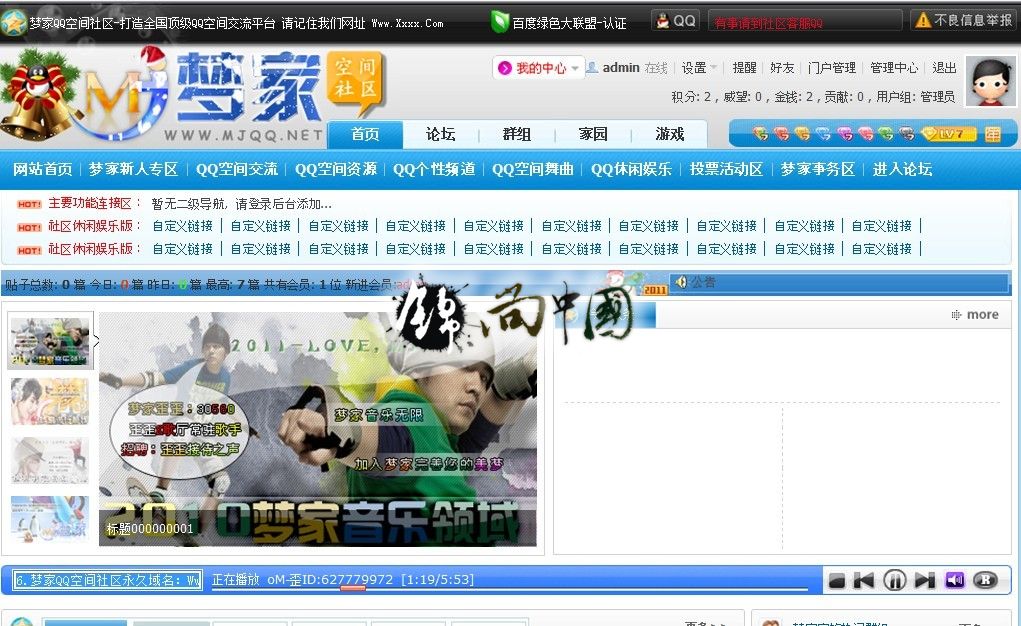Open 梦家新人专区 navigation item
Image resolution: width=1021 pixels, height=626 pixels.
pyautogui.click(x=133, y=169)
